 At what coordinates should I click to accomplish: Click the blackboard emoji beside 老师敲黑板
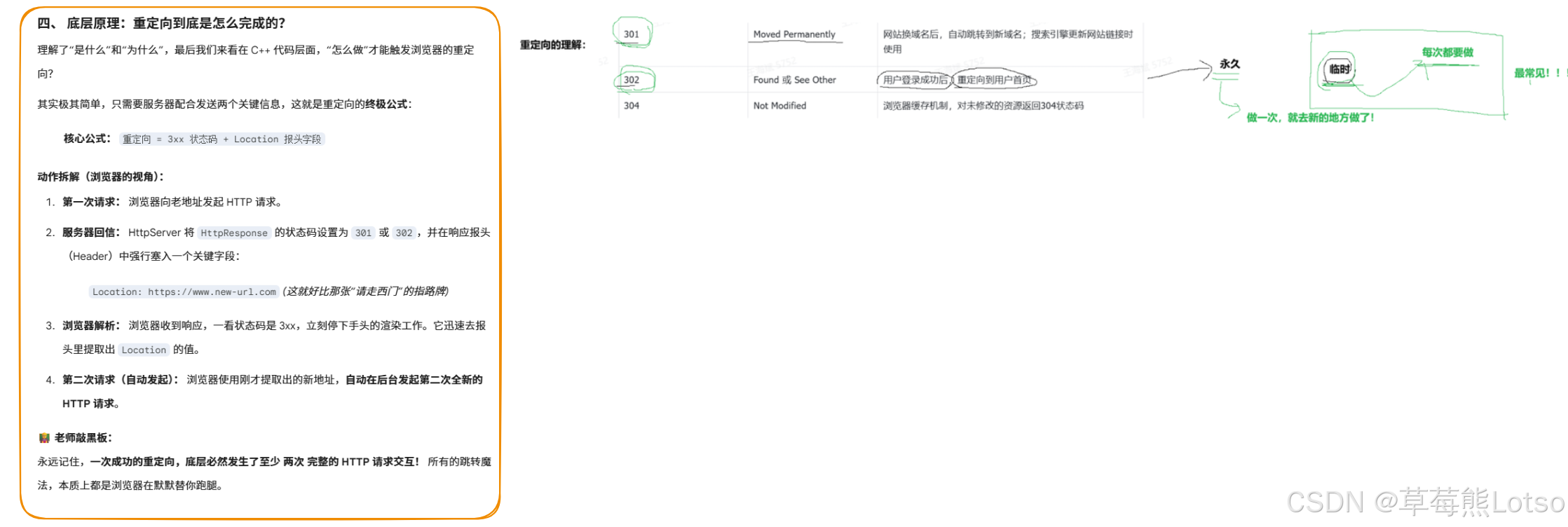coord(44,438)
